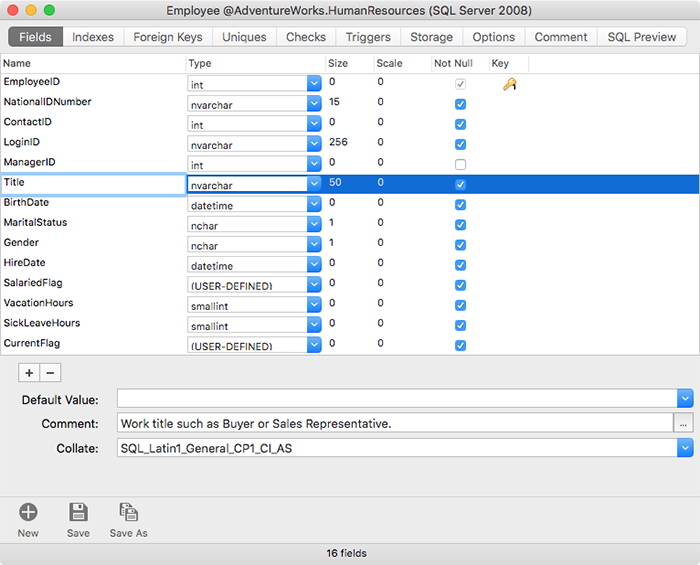Expand the Collate dropdown

(x=685, y=448)
